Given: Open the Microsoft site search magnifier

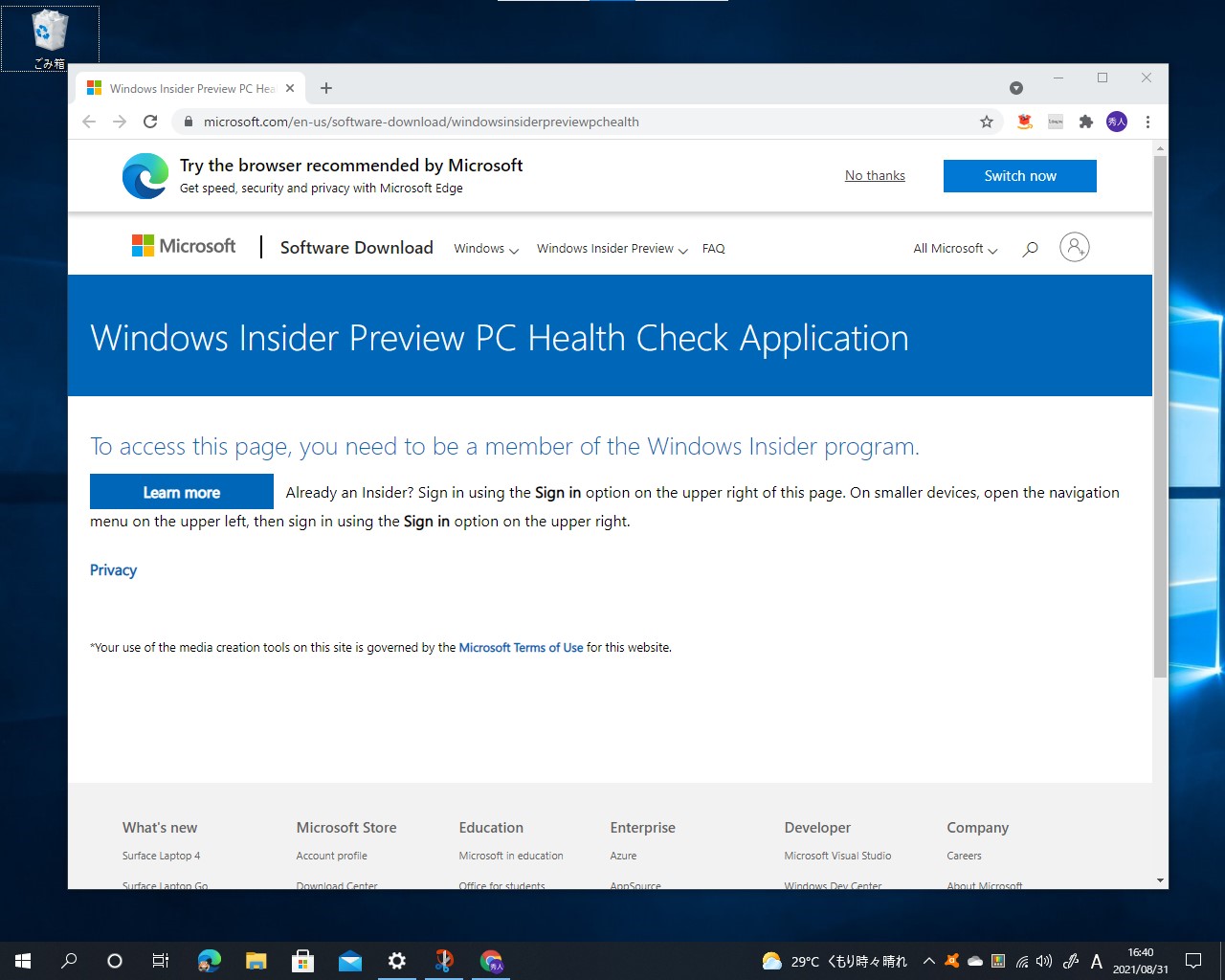Looking at the screenshot, I should [x=1030, y=248].
